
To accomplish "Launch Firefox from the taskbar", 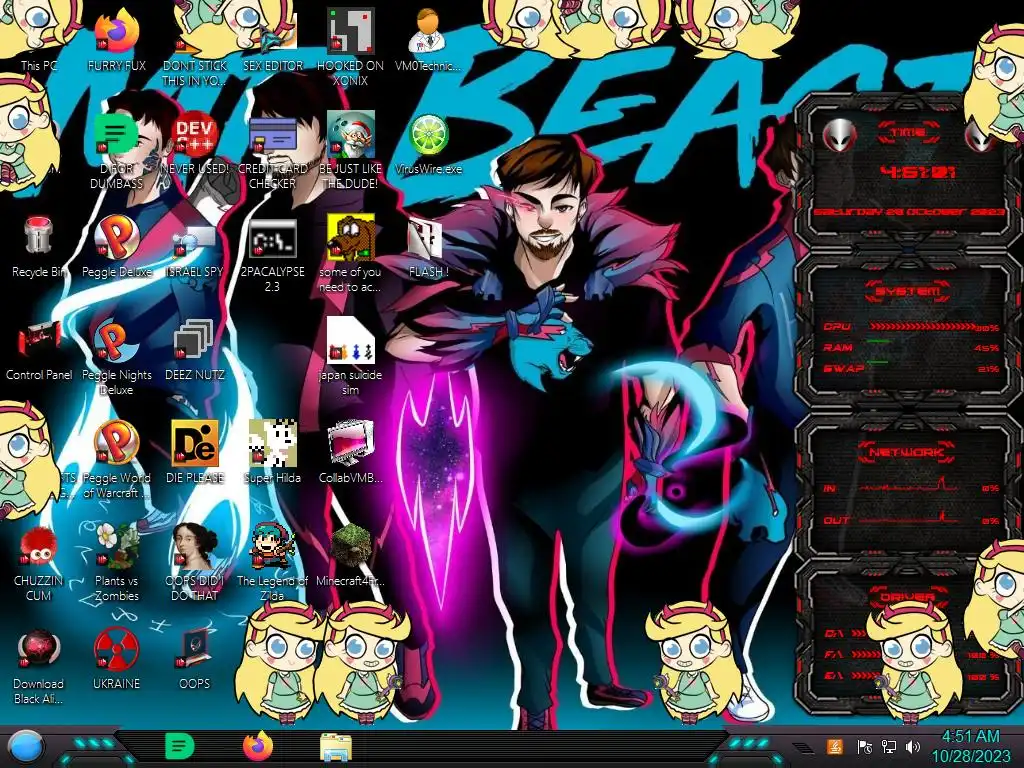I will click(258, 746).
